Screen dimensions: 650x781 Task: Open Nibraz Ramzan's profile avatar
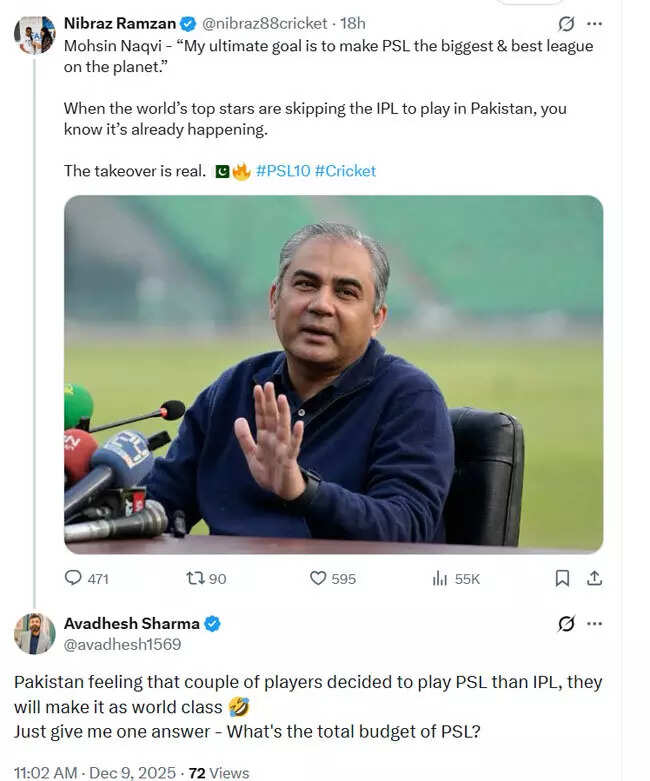(x=34, y=34)
